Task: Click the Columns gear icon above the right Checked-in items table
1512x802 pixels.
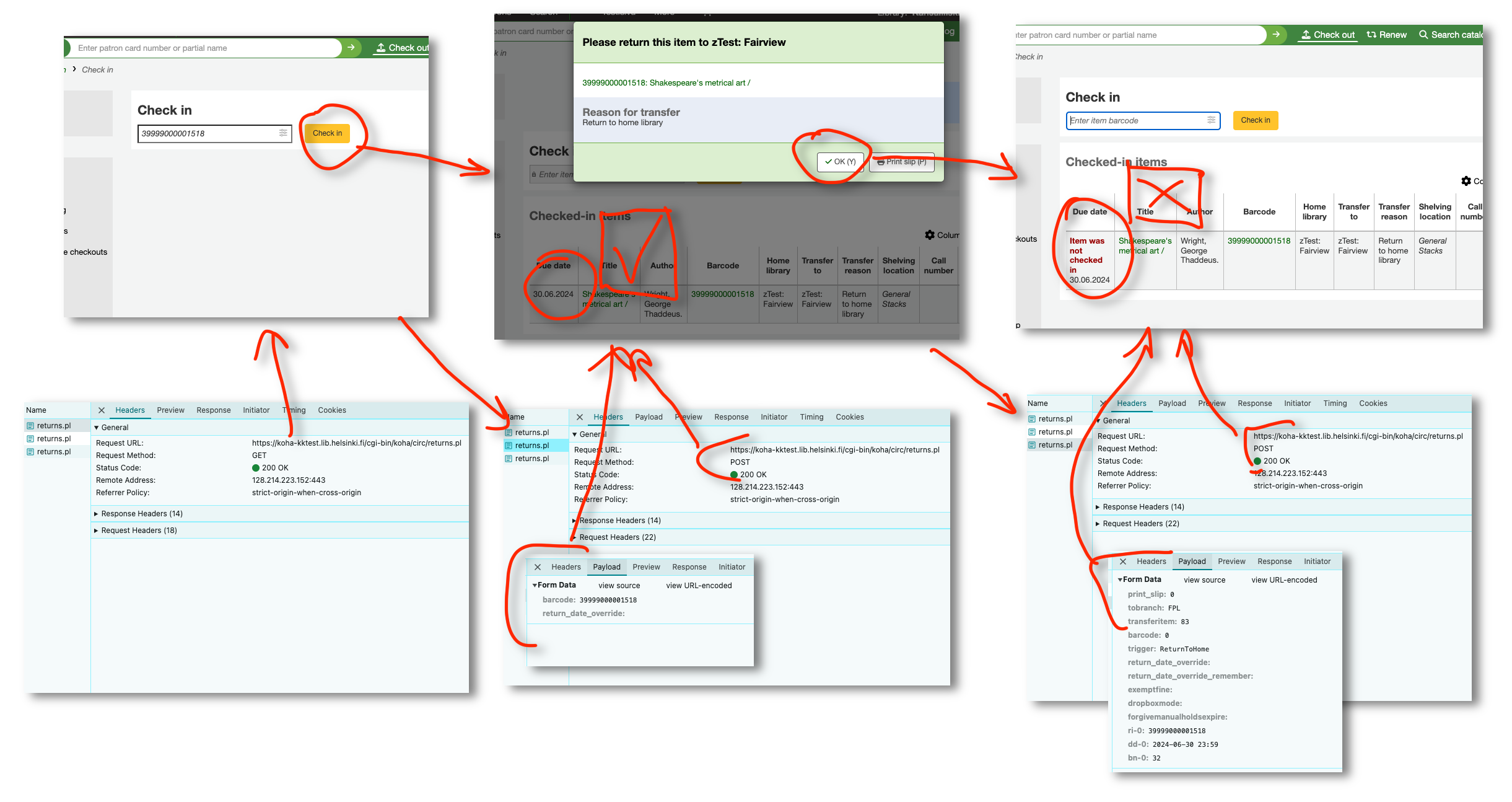Action: coord(1466,181)
